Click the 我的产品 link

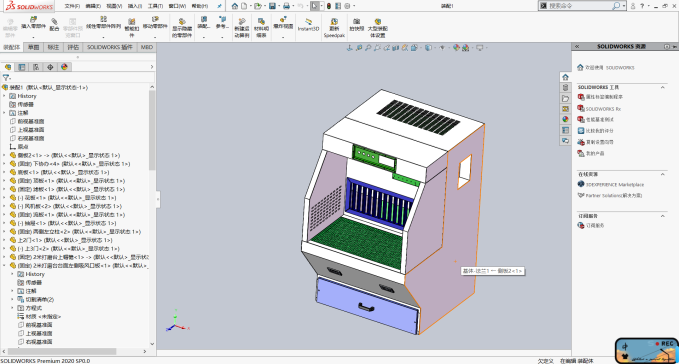tap(595, 153)
